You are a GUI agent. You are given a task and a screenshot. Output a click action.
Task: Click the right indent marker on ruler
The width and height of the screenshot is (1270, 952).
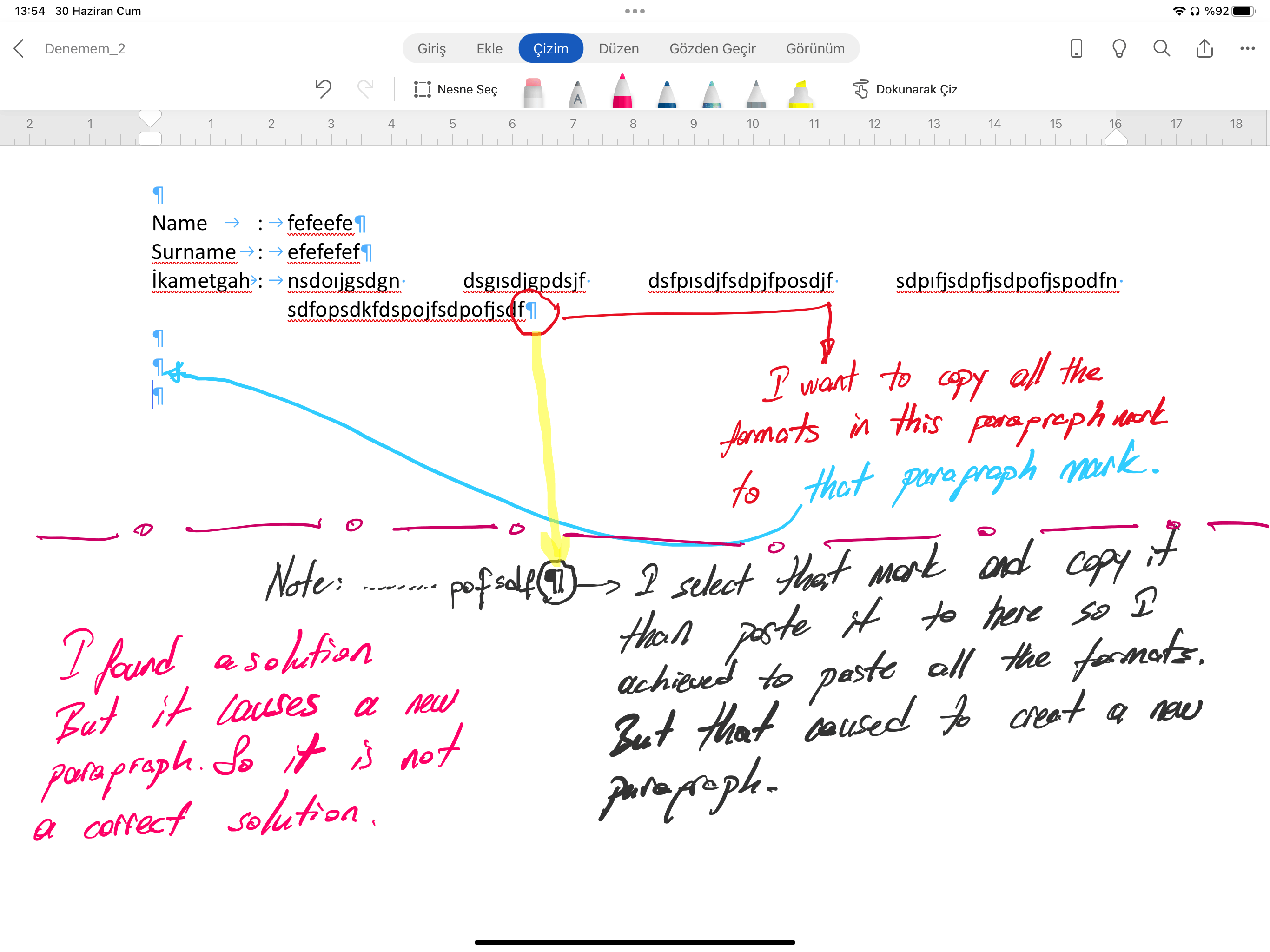coord(1116,138)
